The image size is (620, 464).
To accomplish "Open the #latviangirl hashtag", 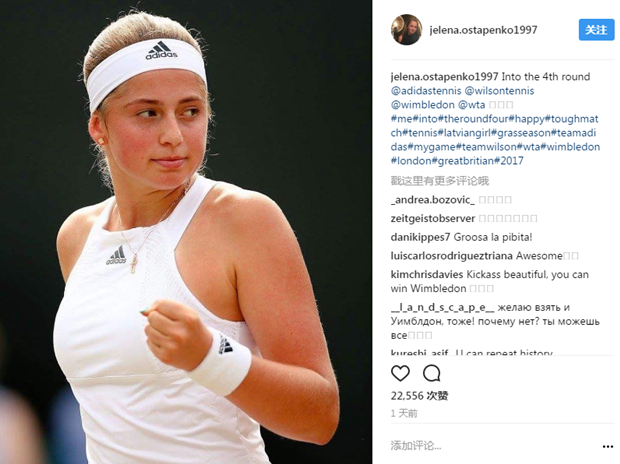I will coord(464,133).
